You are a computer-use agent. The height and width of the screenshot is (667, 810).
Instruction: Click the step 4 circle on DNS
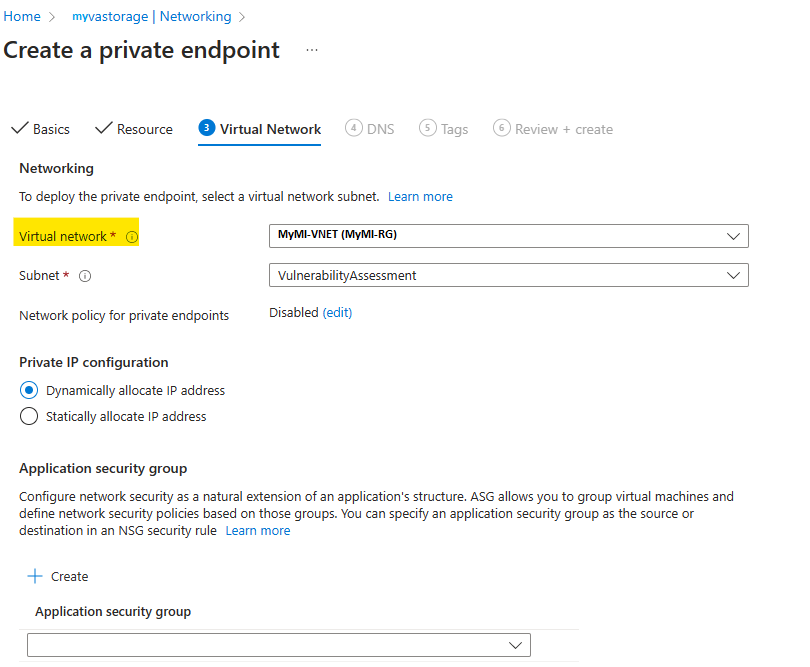354,128
